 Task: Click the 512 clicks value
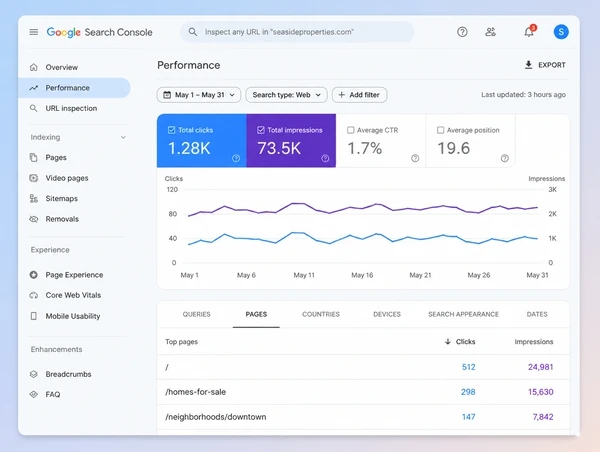[468, 367]
